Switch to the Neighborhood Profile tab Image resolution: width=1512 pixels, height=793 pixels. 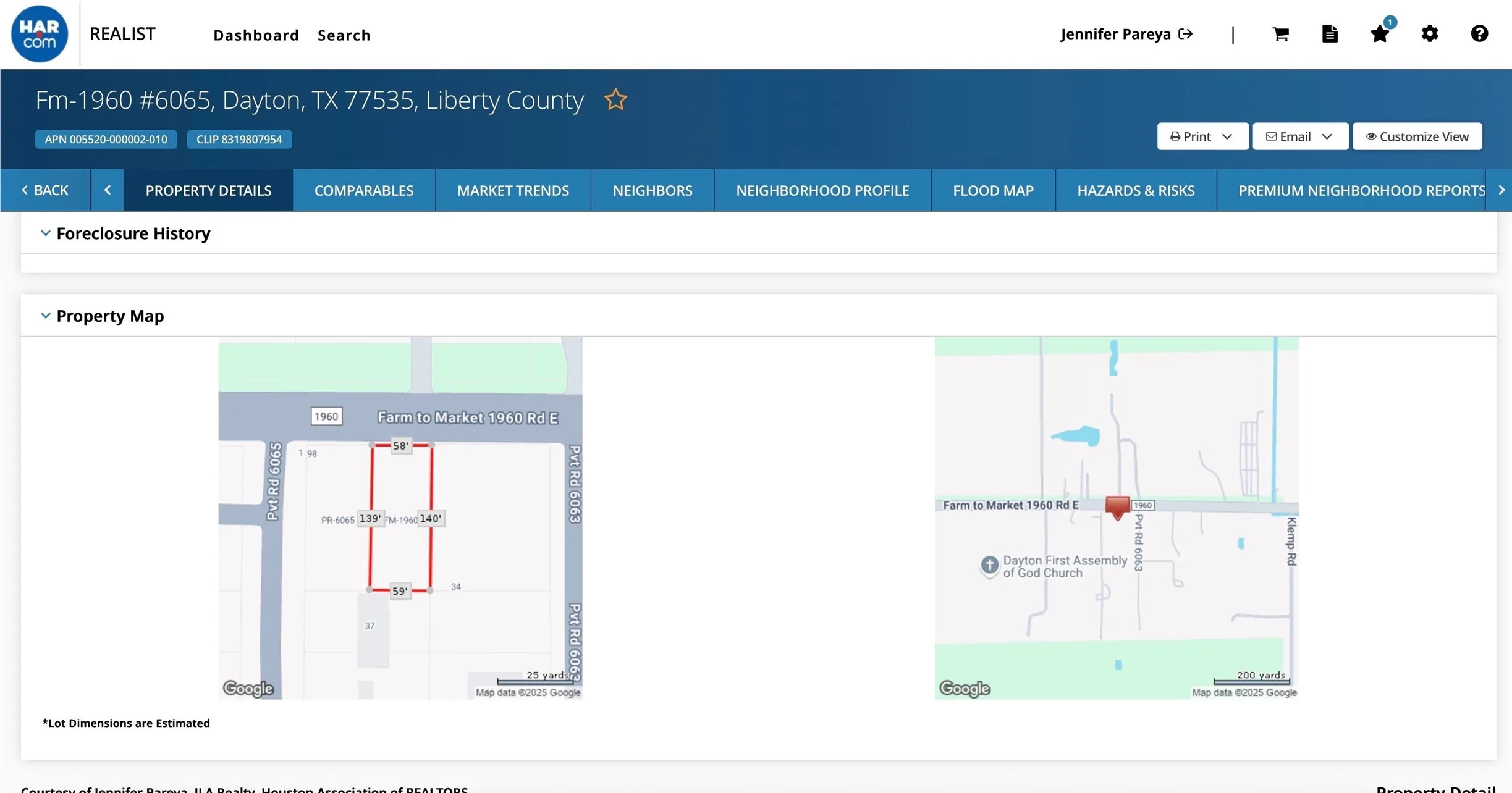[x=822, y=190]
